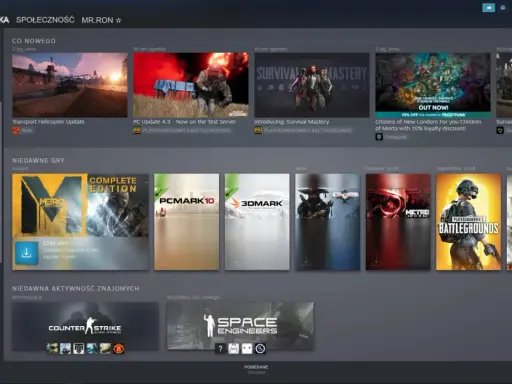Open the camouflage soldier avatar under Counter-Strike
512x384 pixels.
[52, 349]
